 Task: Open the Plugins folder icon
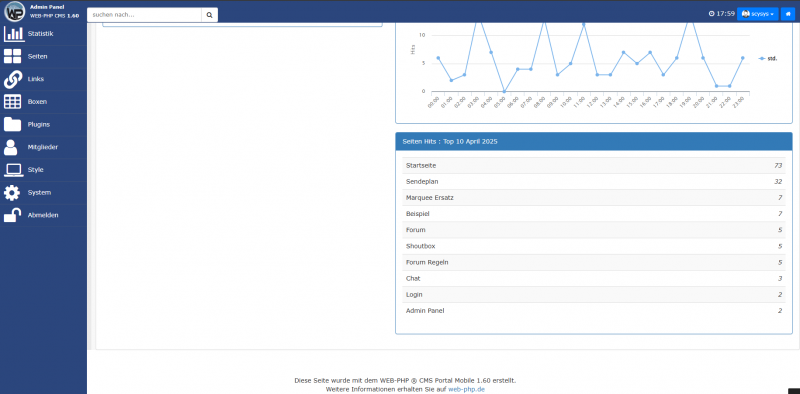tap(12, 124)
